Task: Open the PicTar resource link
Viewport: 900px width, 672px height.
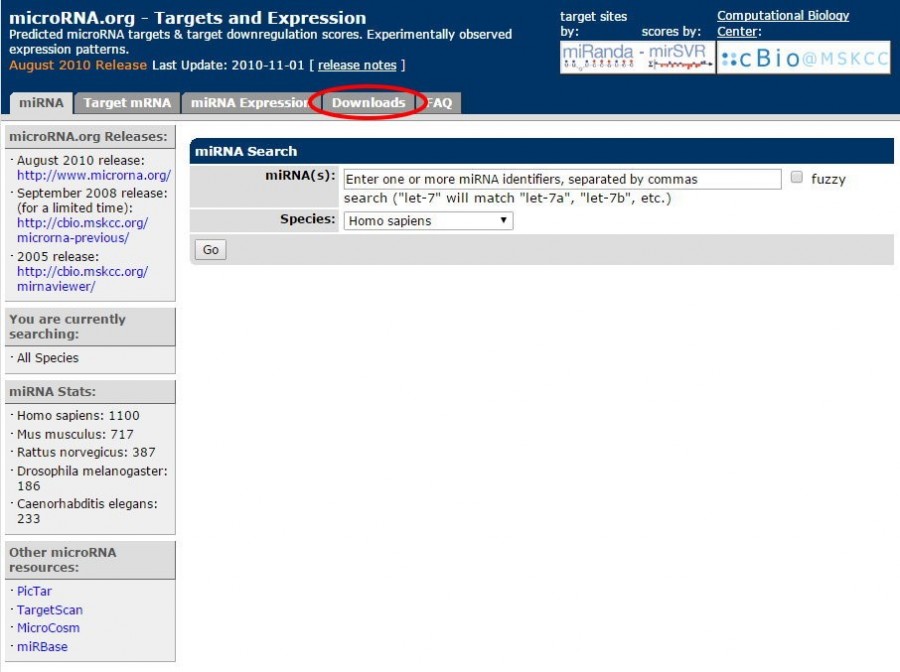Action: pyautogui.click(x=33, y=591)
